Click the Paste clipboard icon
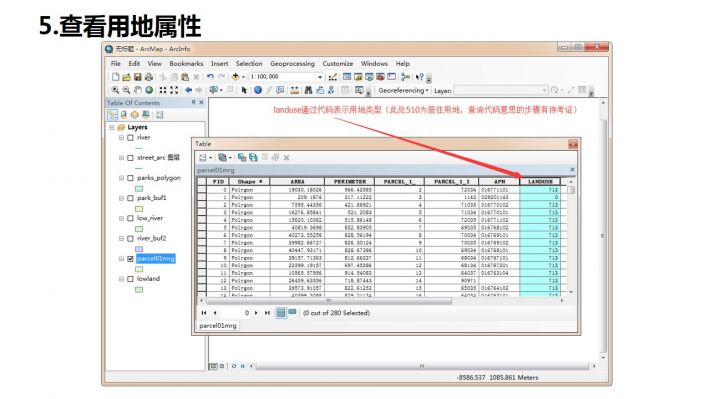 pyautogui.click(x=185, y=77)
